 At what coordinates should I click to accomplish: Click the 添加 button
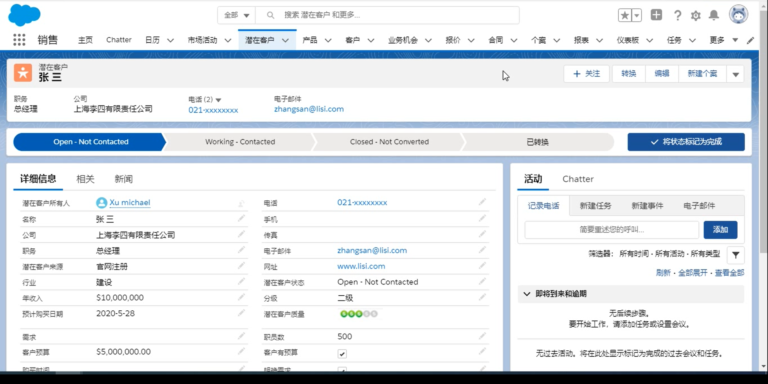pyautogui.click(x=720, y=230)
